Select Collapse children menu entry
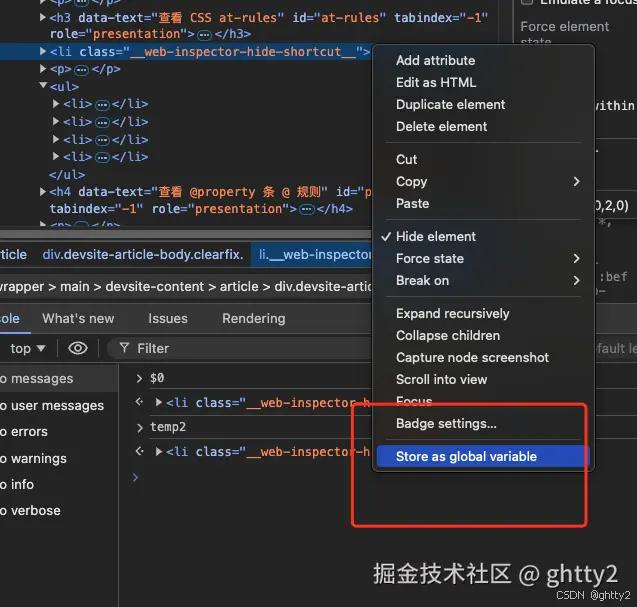 pos(448,335)
